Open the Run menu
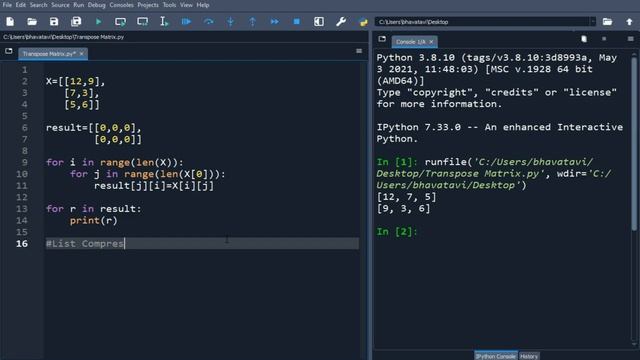Image resolution: width=640 pixels, height=360 pixels. click(x=78, y=5)
